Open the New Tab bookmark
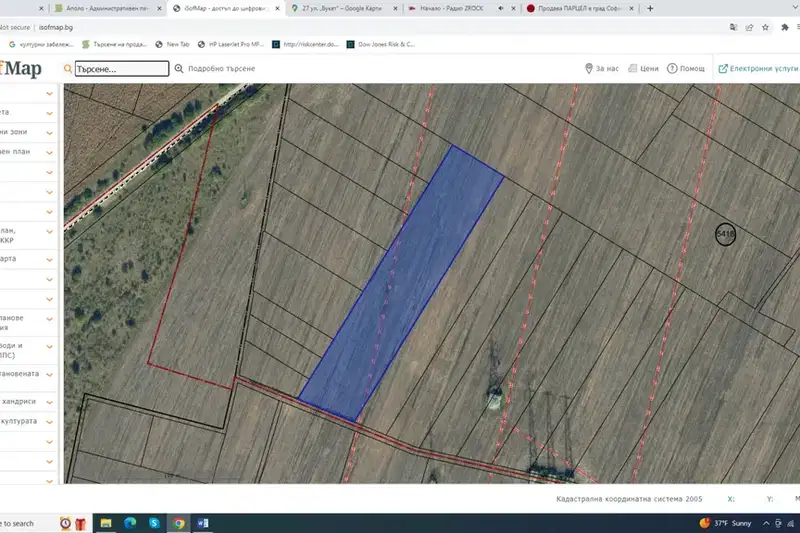 172,44
